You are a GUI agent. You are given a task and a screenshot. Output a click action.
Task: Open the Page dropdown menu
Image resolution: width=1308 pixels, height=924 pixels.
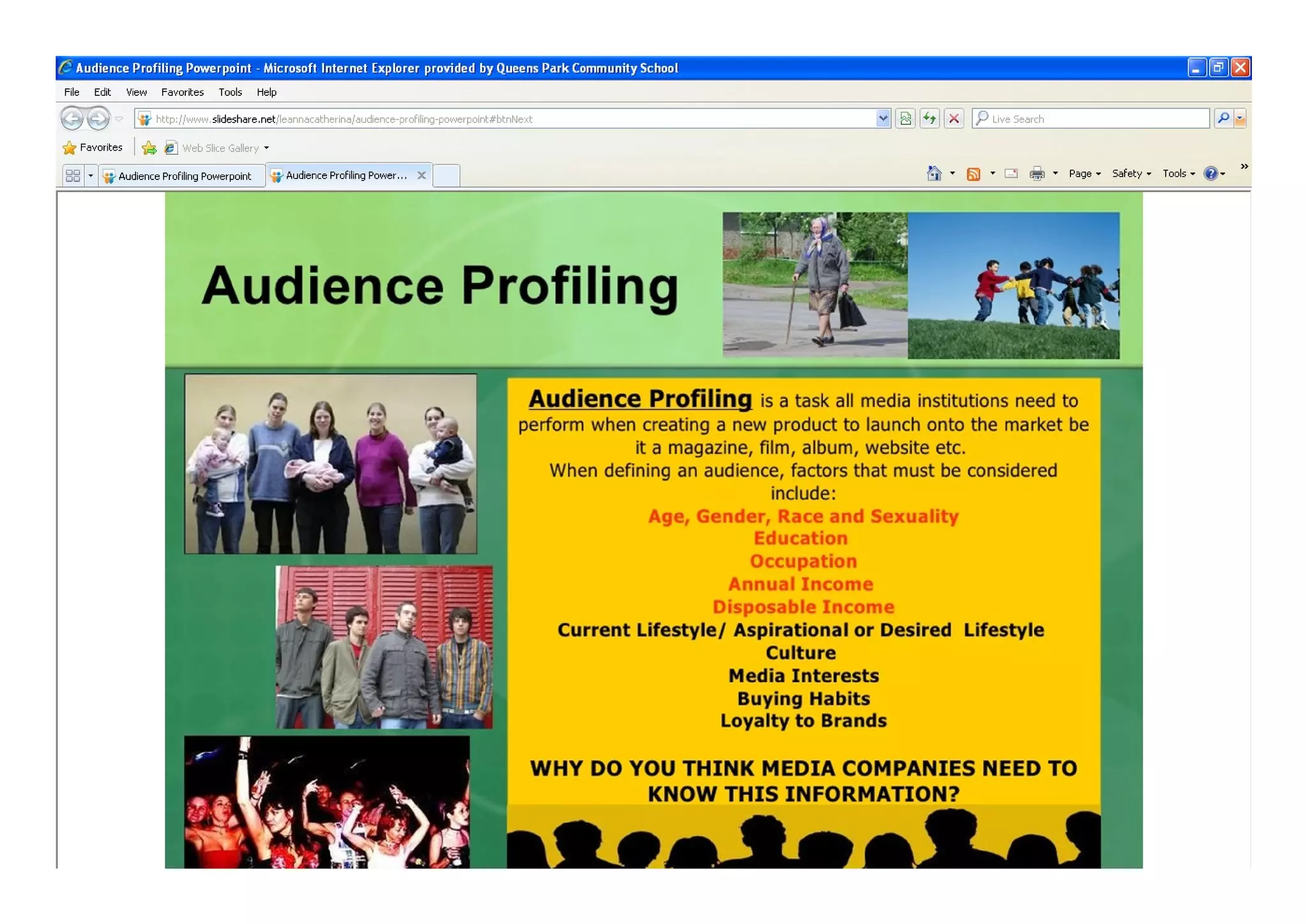[x=1084, y=174]
